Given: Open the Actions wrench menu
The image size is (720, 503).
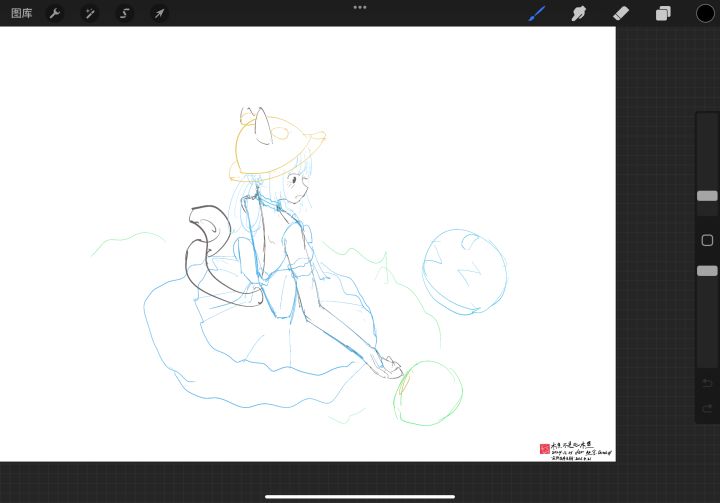Looking at the screenshot, I should click(55, 13).
